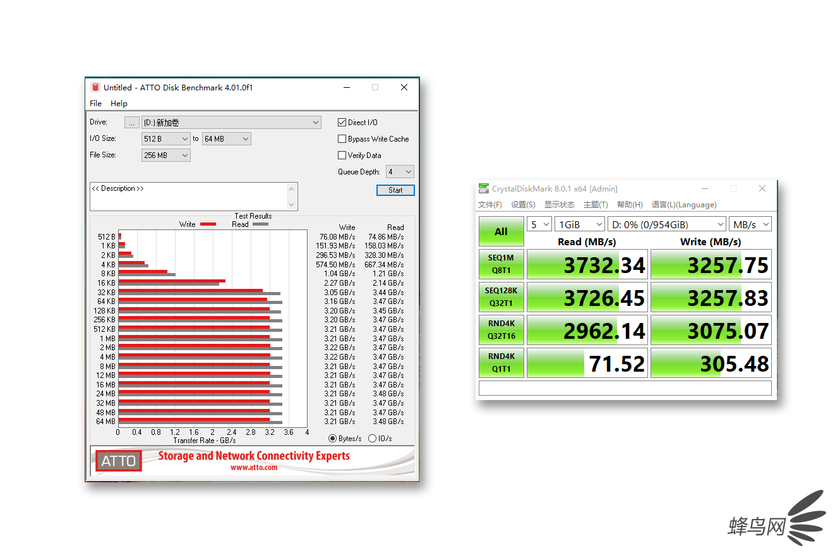840x560 pixels.
Task: Click RND4K Q1T1 write result 305.48
Action: pos(711,363)
